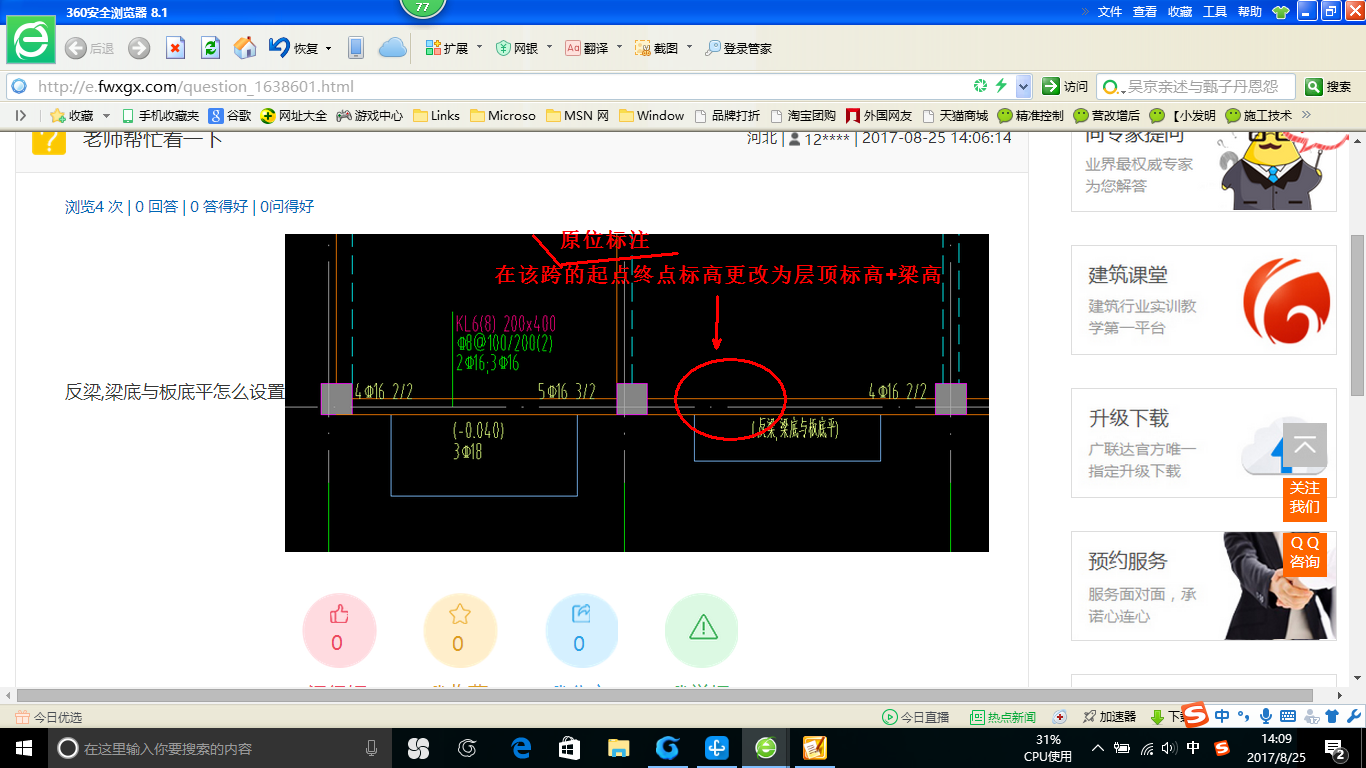Open the cloud sync icon
Viewport: 1366px width, 768px height.
point(392,47)
